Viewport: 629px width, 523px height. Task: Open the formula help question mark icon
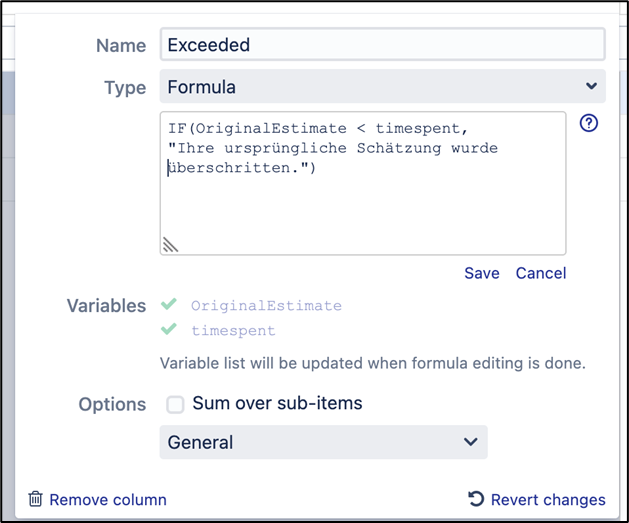(x=588, y=123)
